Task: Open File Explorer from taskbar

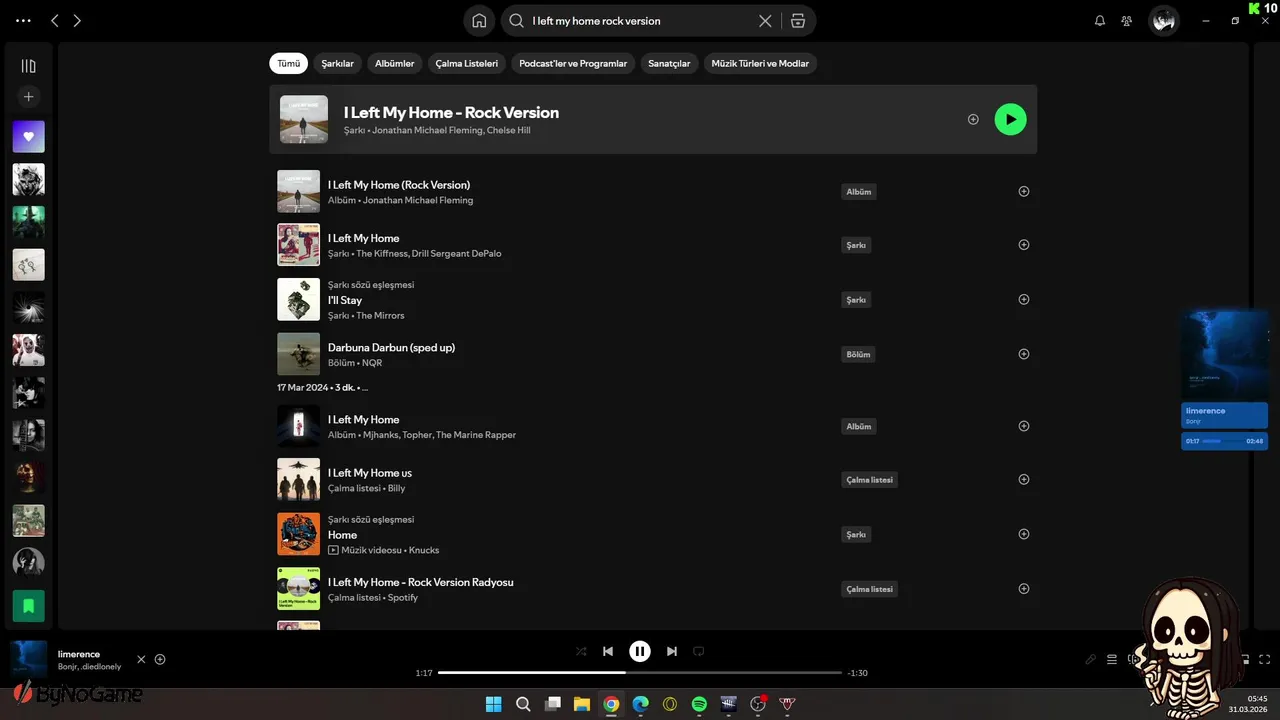Action: pos(581,704)
